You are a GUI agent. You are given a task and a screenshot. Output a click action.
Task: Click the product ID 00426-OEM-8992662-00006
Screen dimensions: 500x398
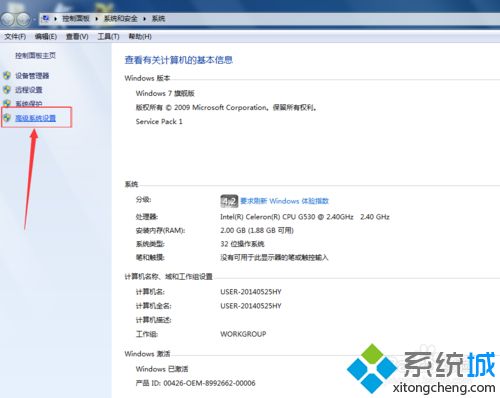195,383
